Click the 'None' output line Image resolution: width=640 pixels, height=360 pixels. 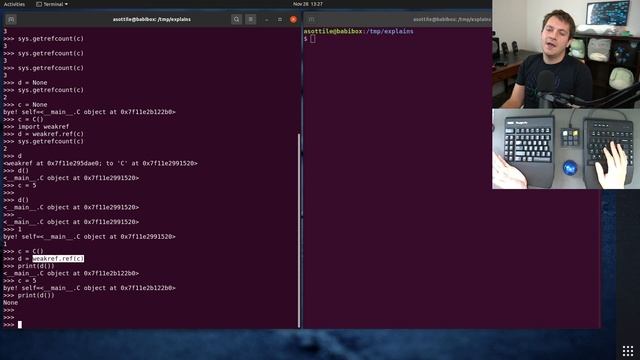11,303
